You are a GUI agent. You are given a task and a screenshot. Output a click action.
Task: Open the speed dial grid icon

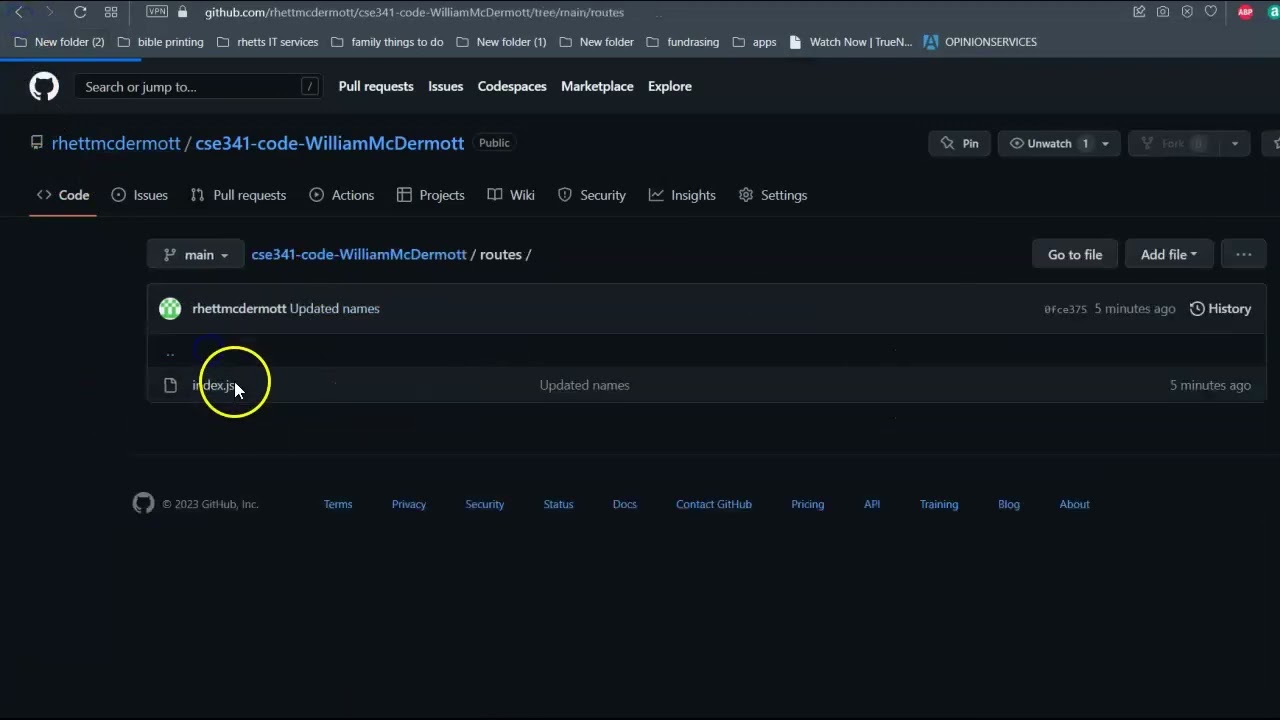pyautogui.click(x=111, y=12)
